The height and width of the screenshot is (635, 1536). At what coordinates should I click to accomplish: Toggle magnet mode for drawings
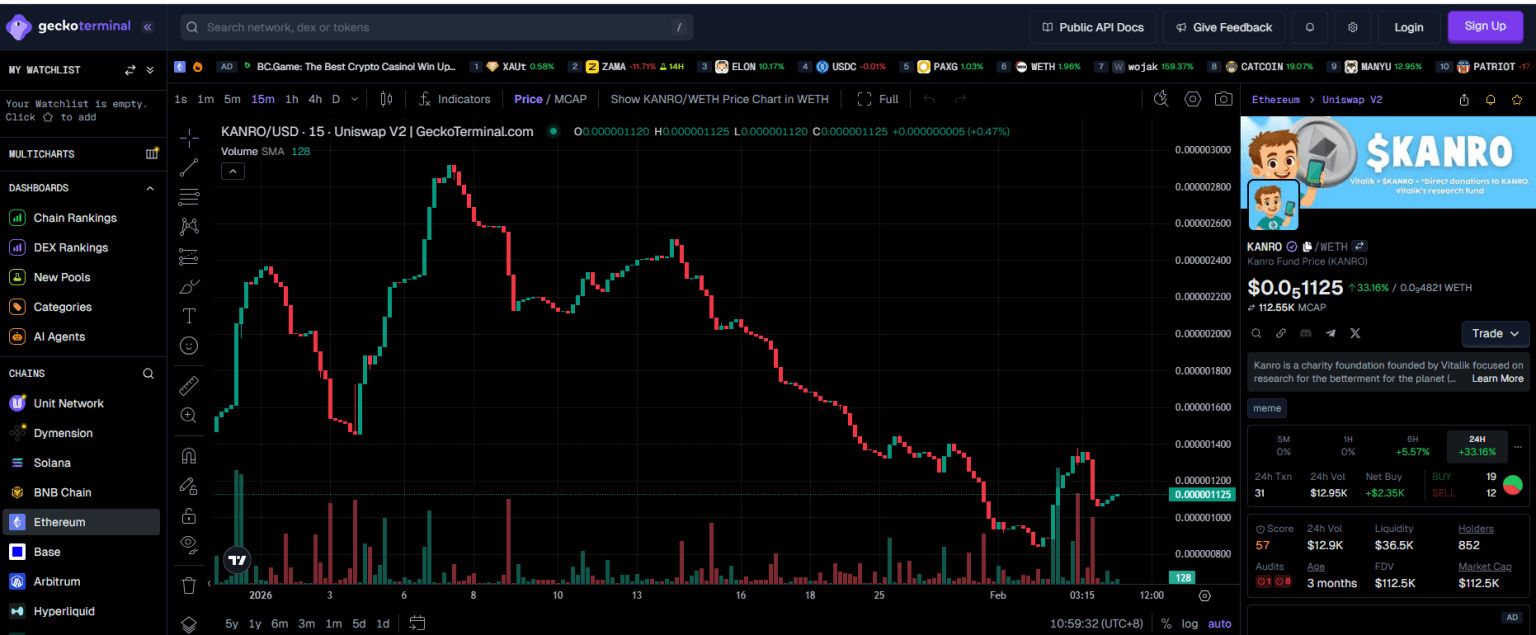tap(188, 456)
